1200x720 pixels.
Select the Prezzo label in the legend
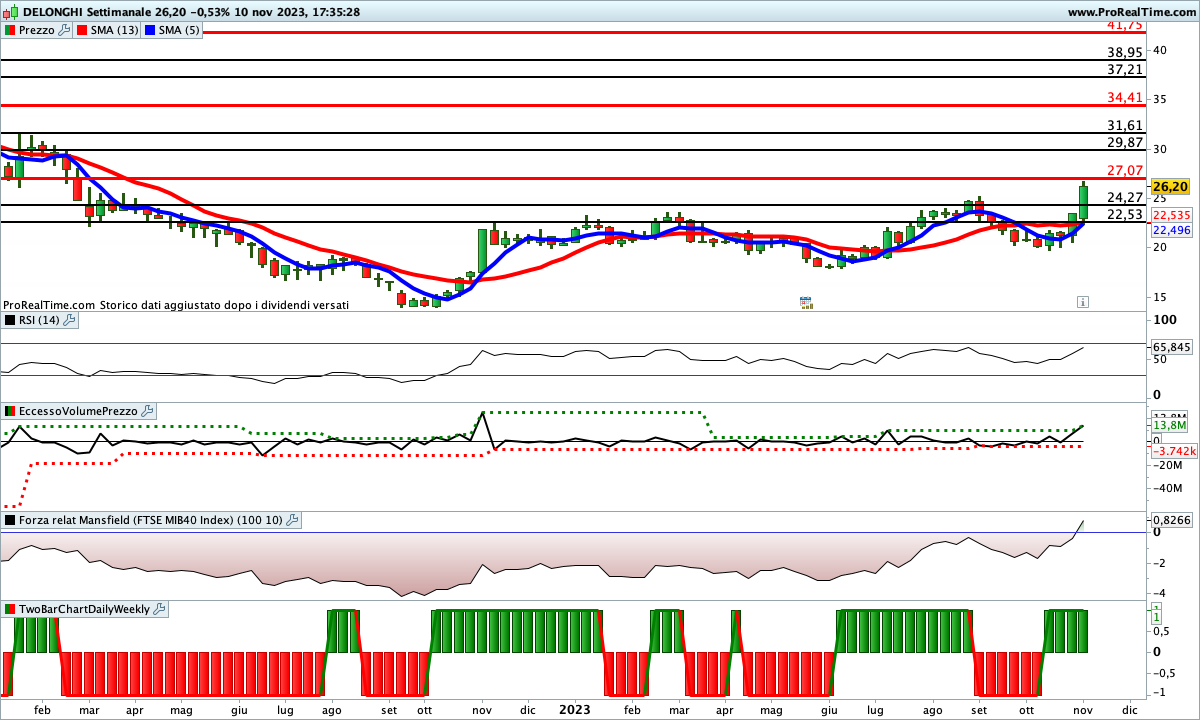(x=37, y=30)
